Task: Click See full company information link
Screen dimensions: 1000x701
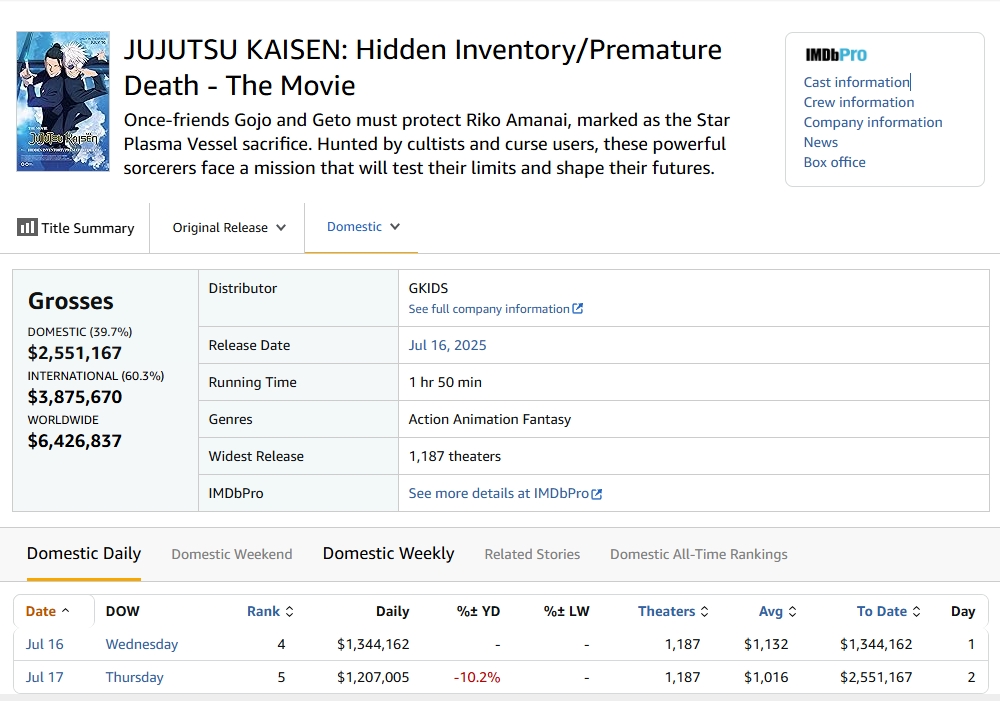Action: (489, 309)
